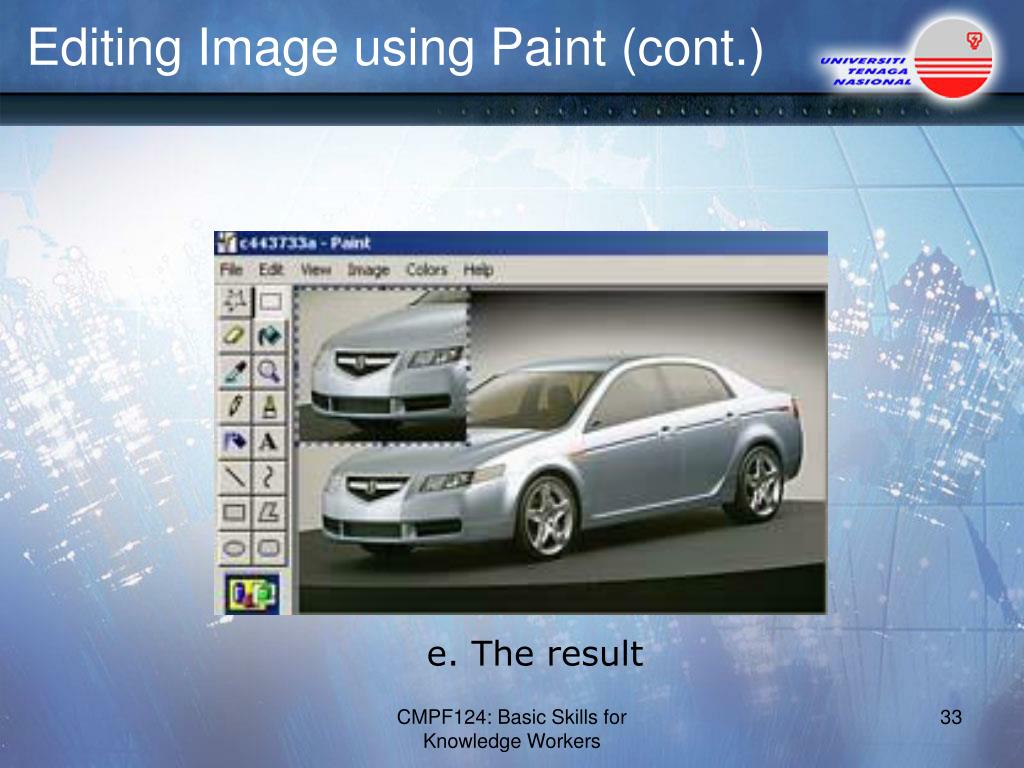
Task: Click the opaque selection option box
Action: (x=252, y=593)
